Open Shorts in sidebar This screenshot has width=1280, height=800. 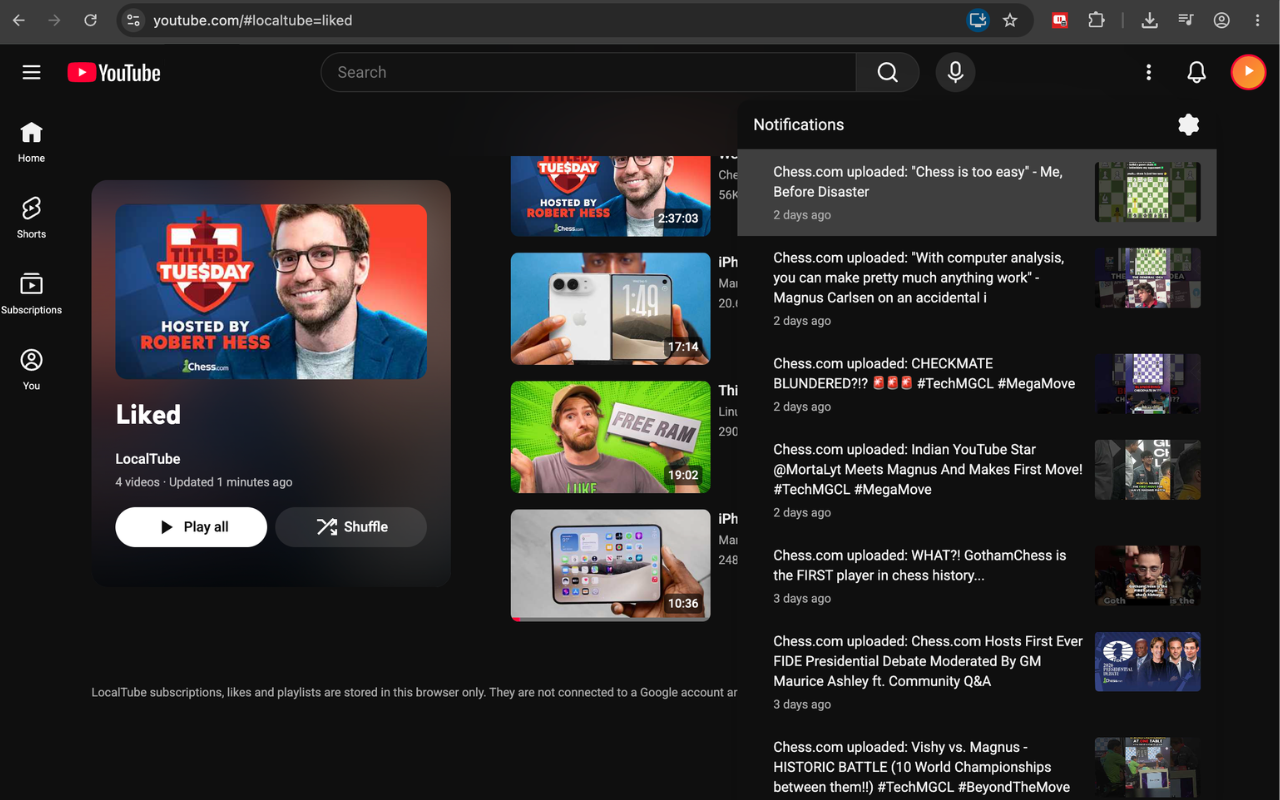pyautogui.click(x=31, y=217)
